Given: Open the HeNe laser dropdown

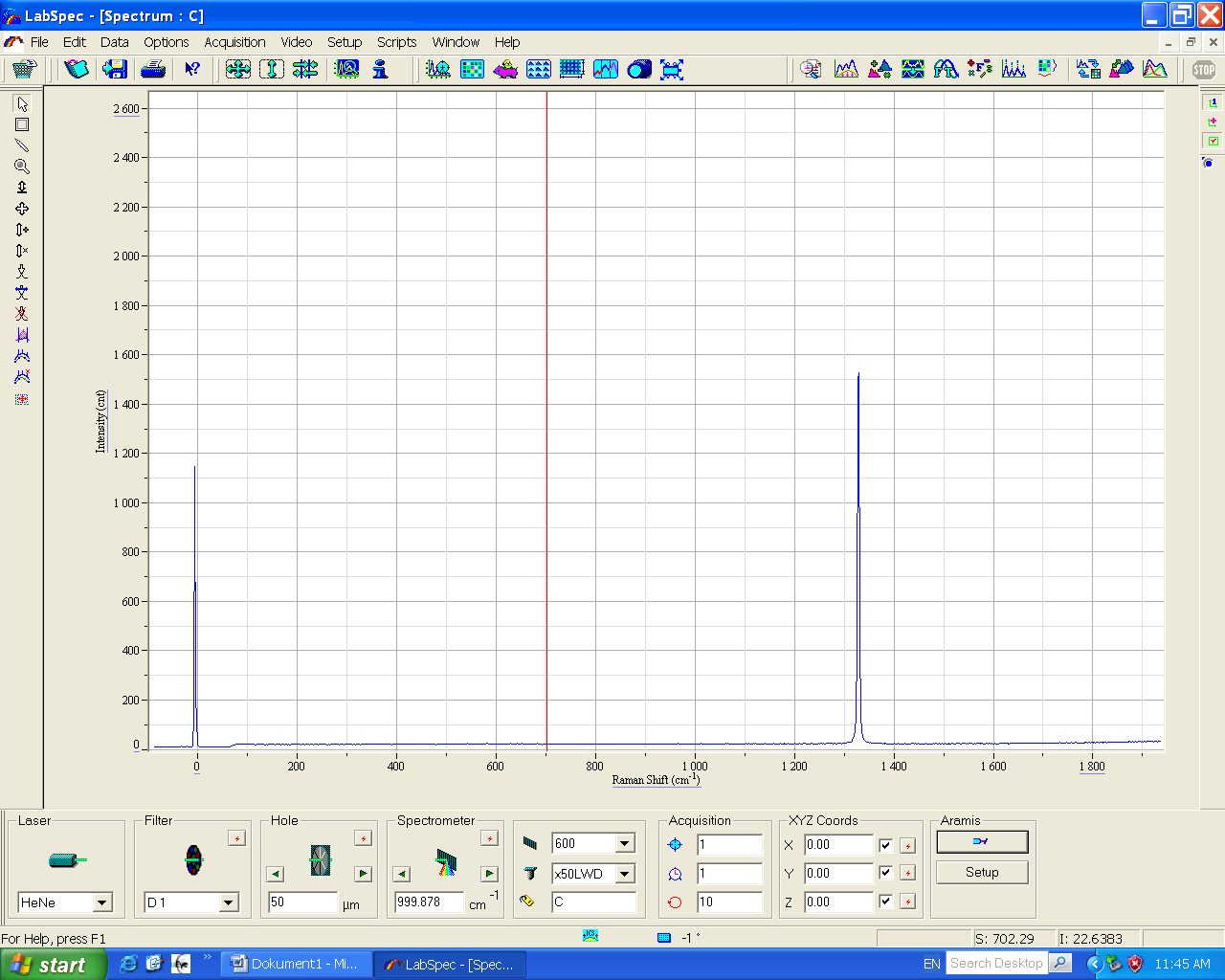Looking at the screenshot, I should 102,902.
